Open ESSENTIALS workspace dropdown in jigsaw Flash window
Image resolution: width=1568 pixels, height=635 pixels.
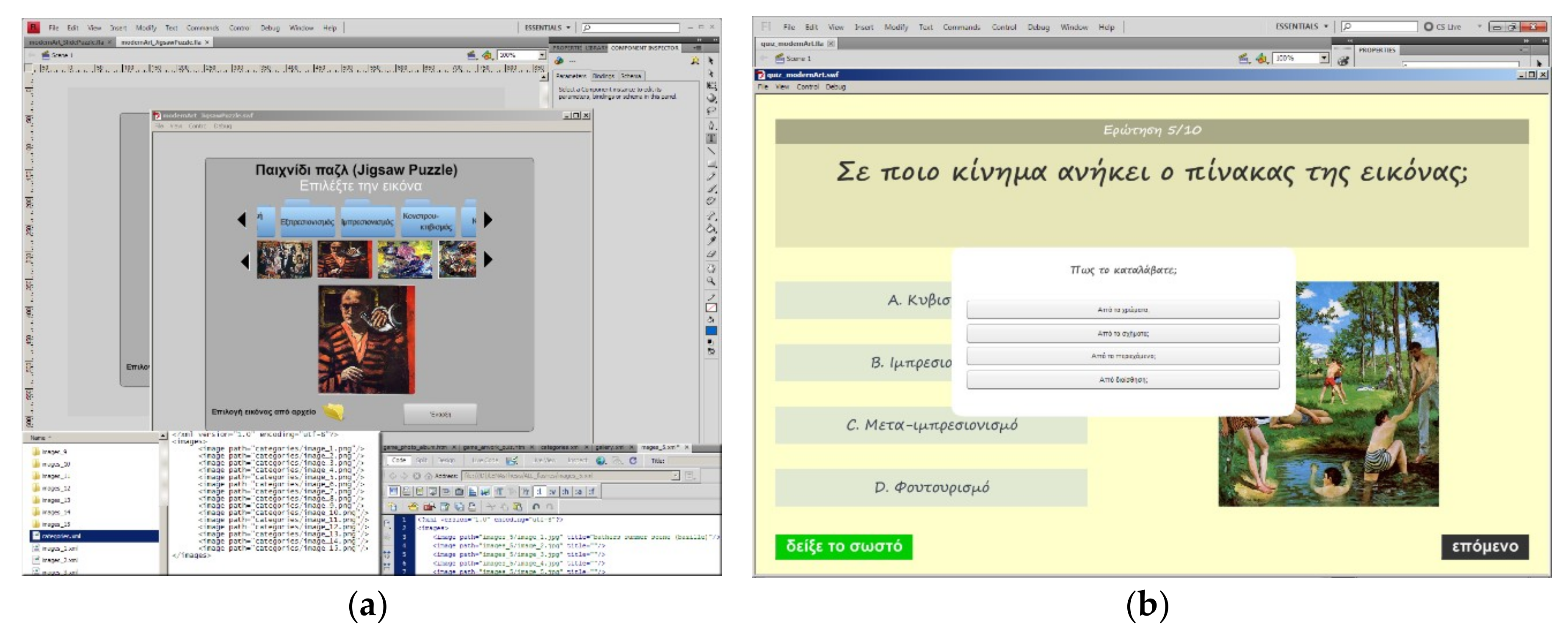pos(547,28)
